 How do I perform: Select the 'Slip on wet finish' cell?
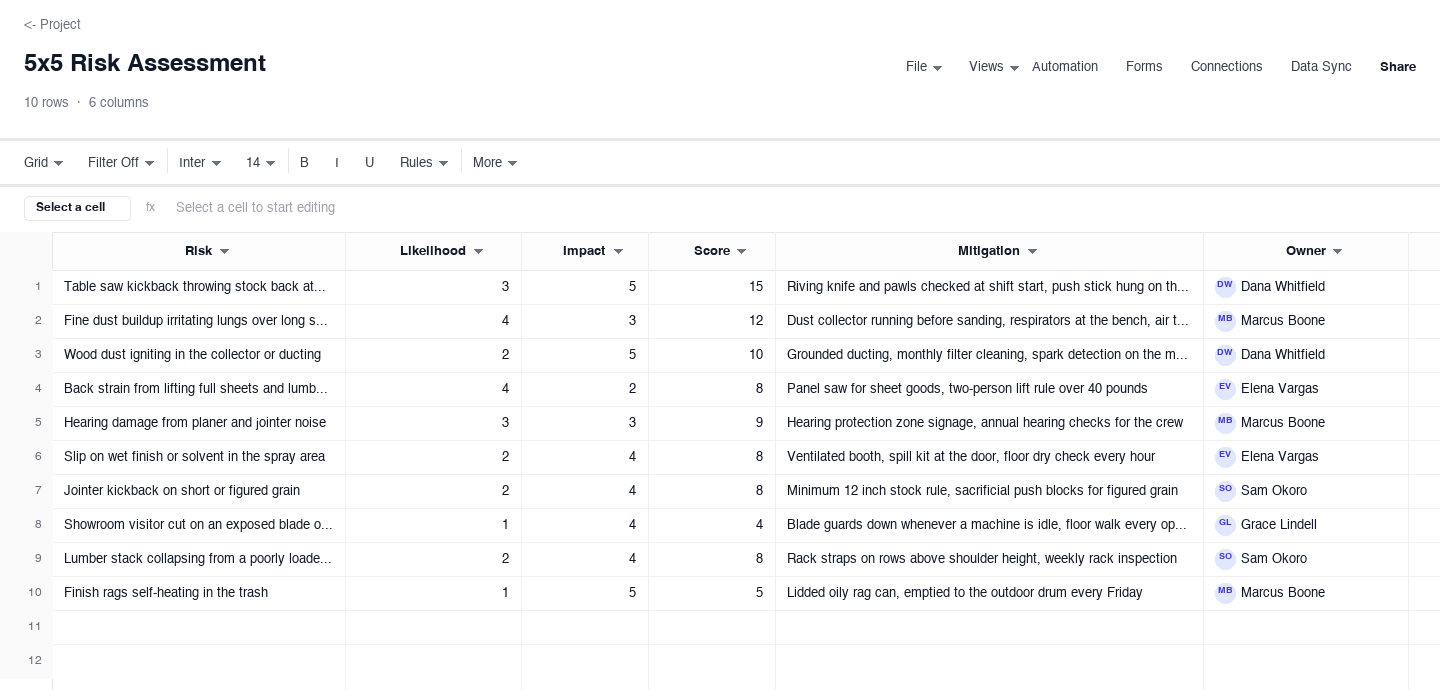(199, 457)
